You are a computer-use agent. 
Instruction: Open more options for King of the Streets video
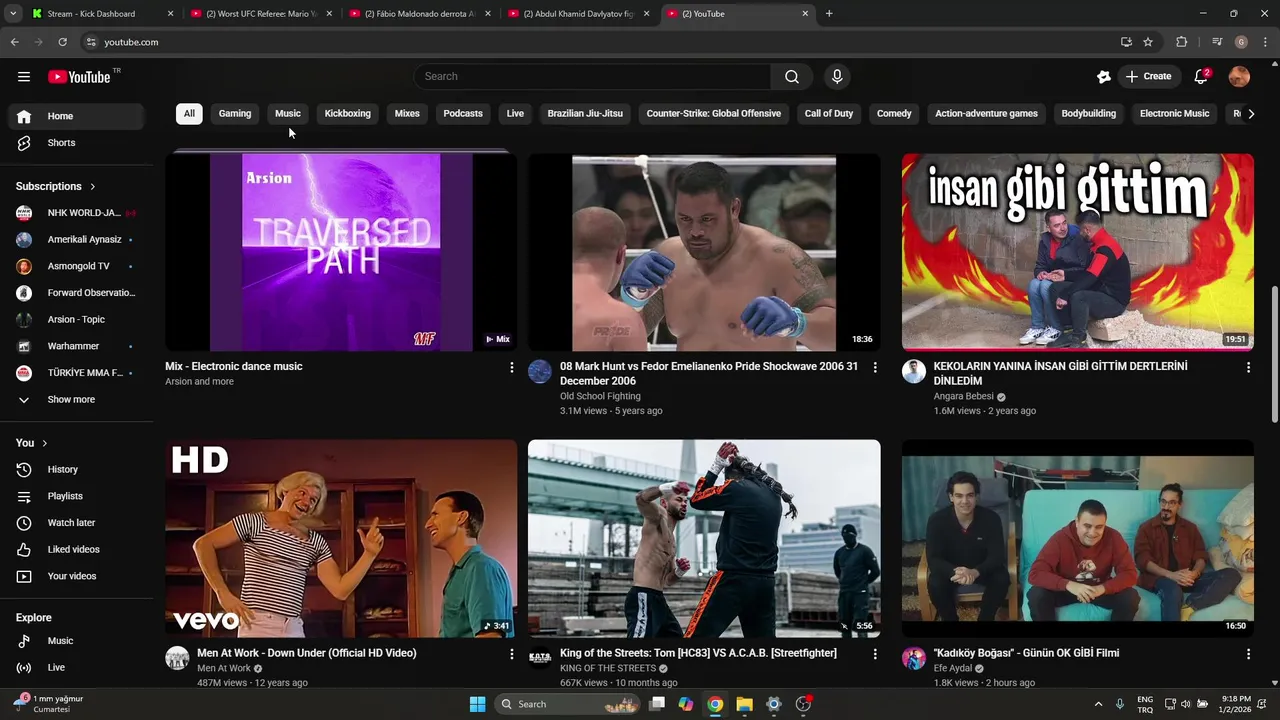point(875,654)
